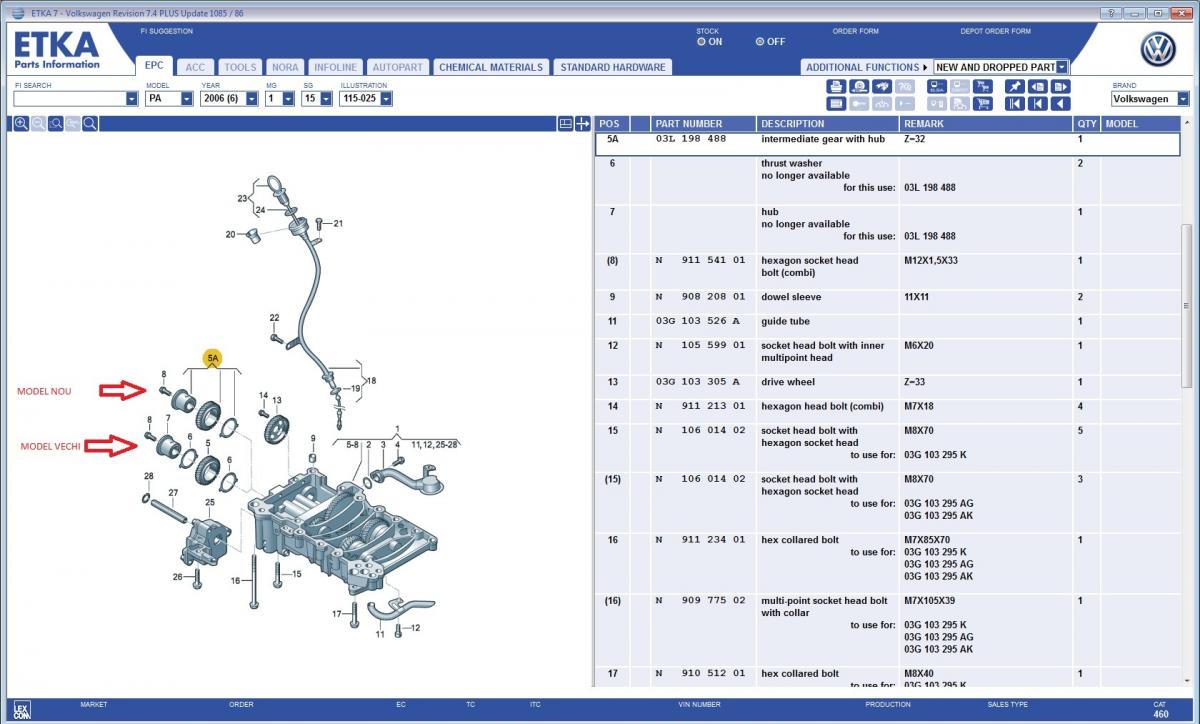Click callout number 25 on the oil pump
Screen dimensions: 1200x724
pyautogui.click(x=210, y=502)
